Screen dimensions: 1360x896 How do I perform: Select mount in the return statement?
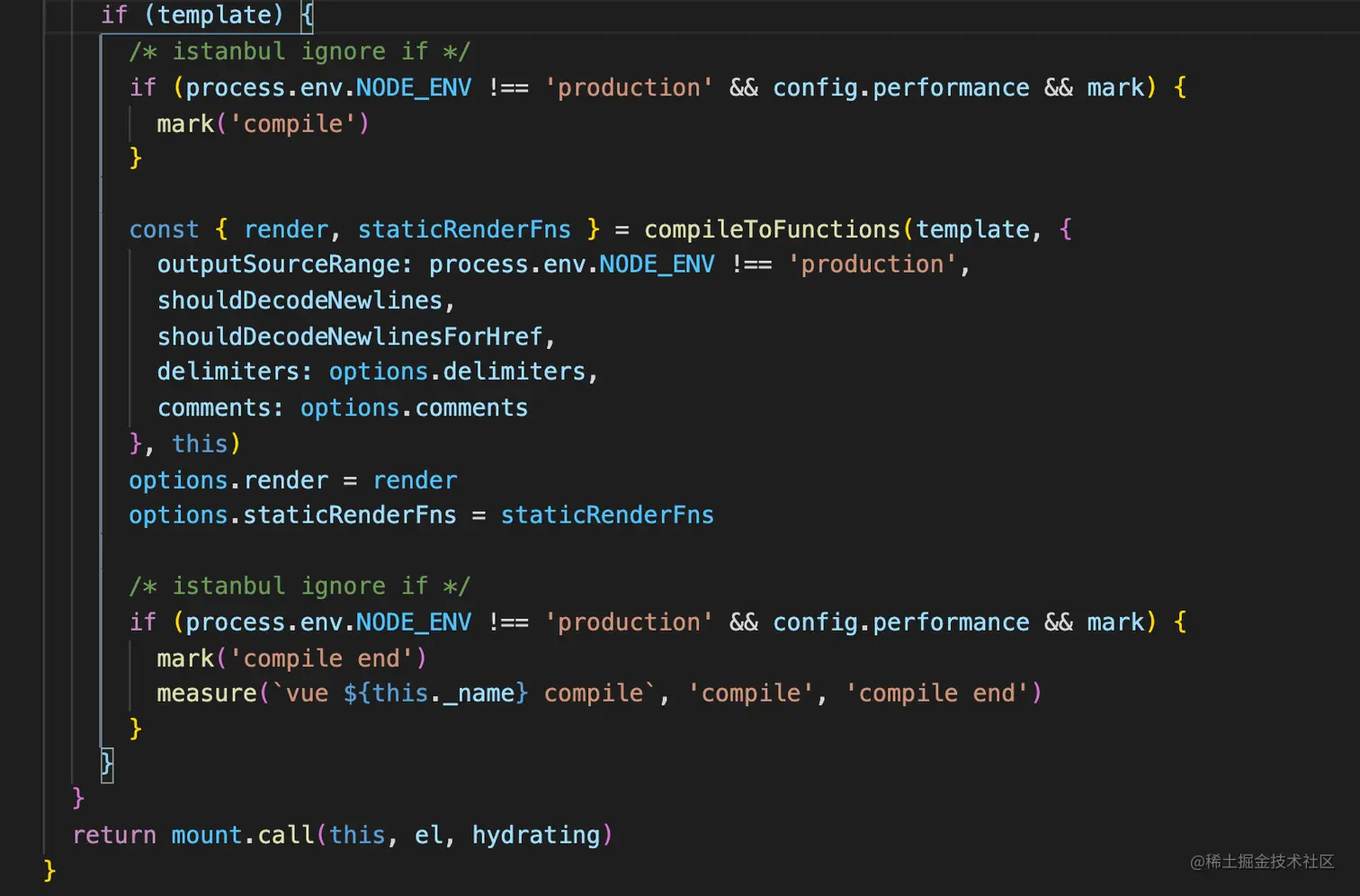(x=207, y=836)
